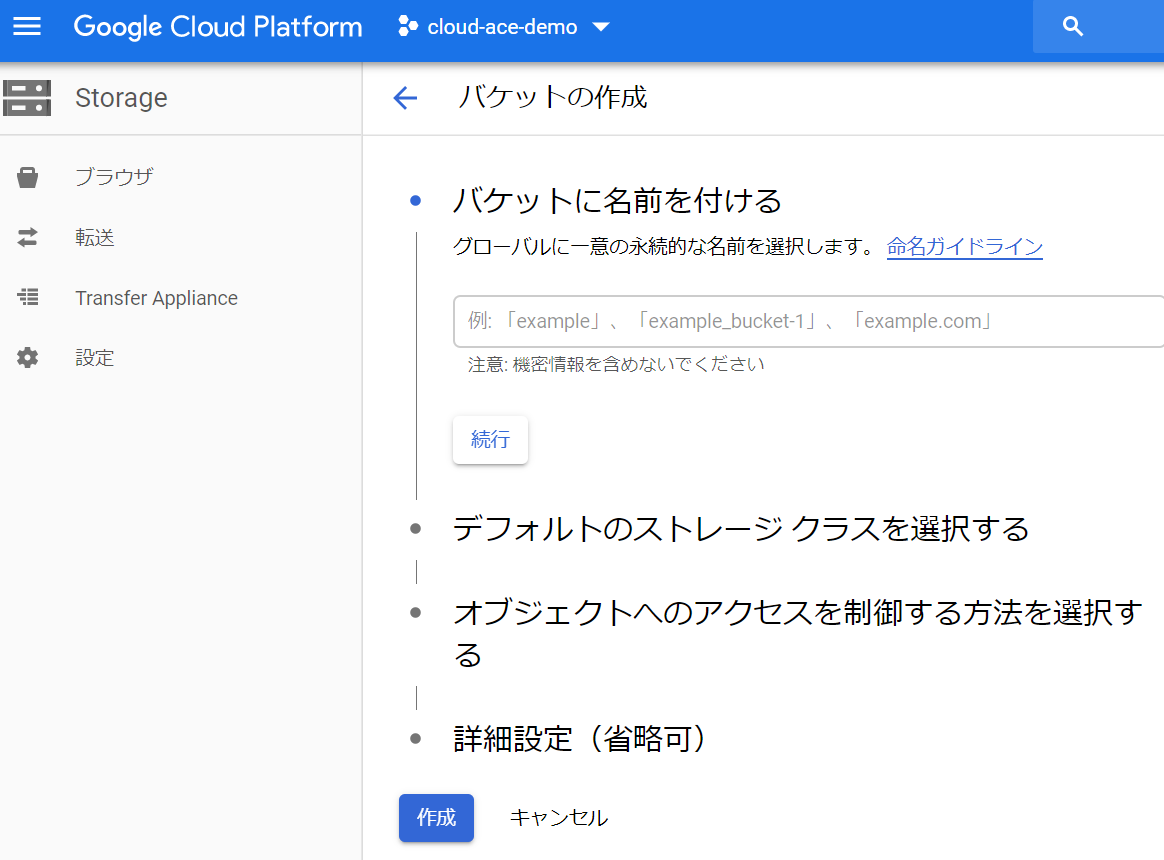This screenshot has width=1164, height=860.
Task: Click the transfer arrows icon beside 転送
Action: click(x=27, y=238)
